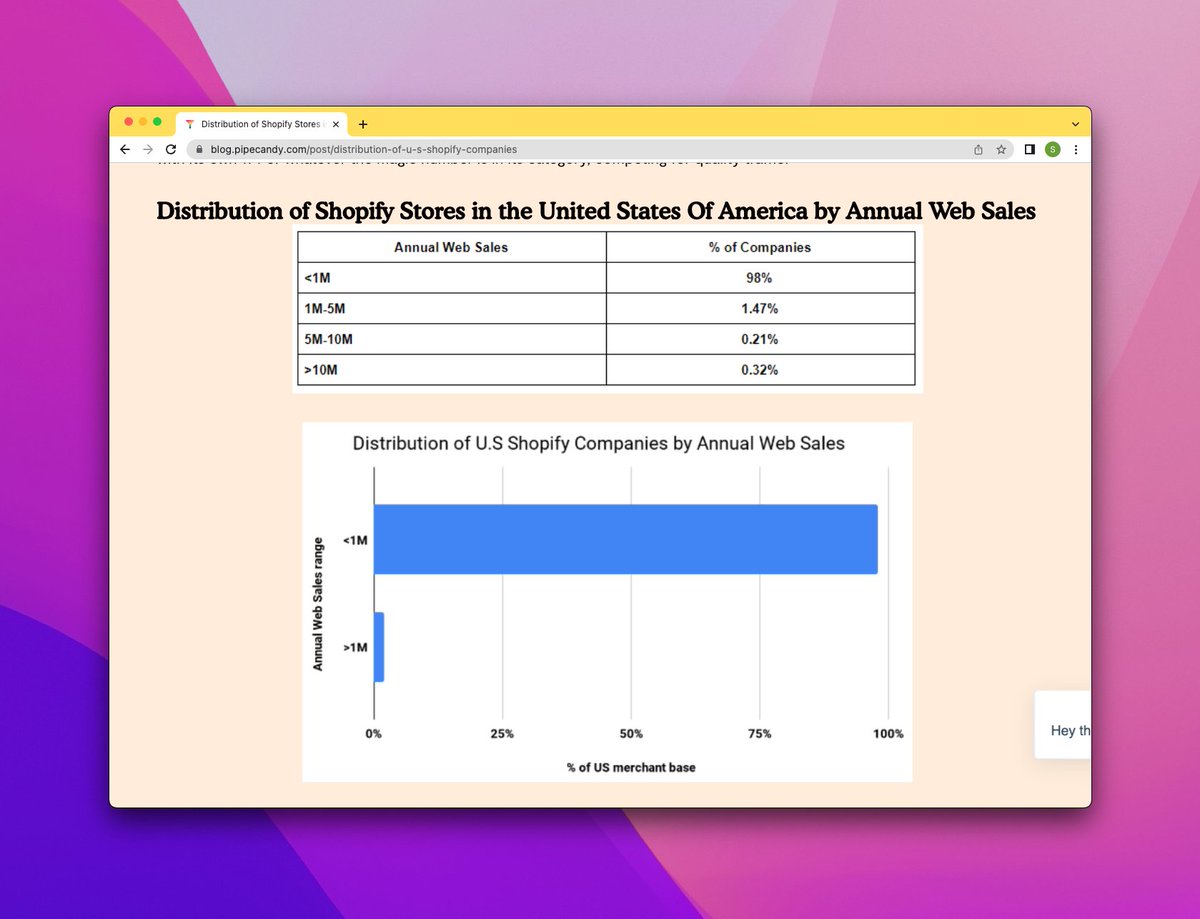Expand the tab search chevron
The width and height of the screenshot is (1200, 919).
point(1075,124)
